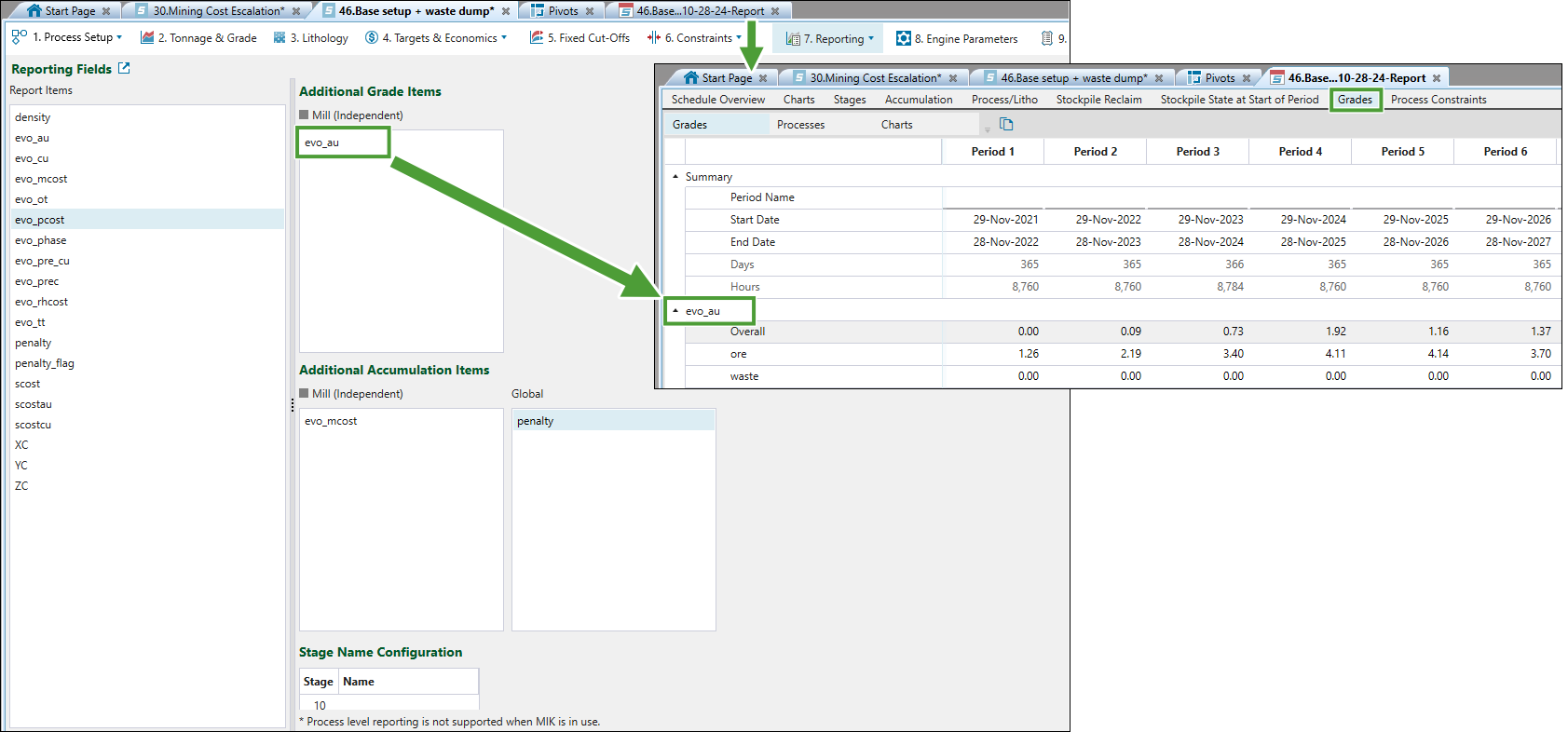This screenshot has height=732, width=1568.
Task: Close the 46.Base setup + waste dump tab in report window
Action: point(1159,78)
